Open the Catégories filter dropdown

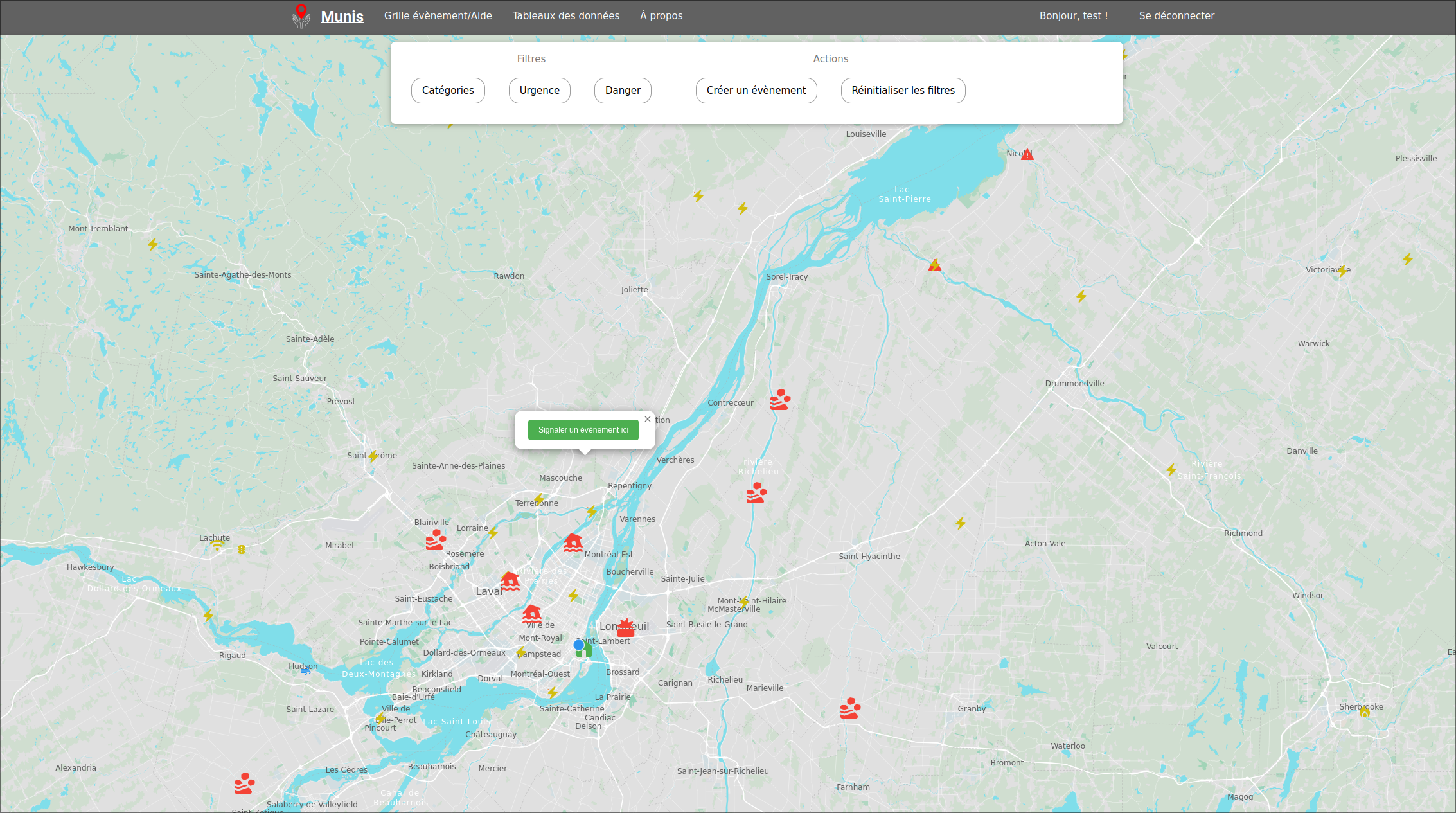pos(448,91)
